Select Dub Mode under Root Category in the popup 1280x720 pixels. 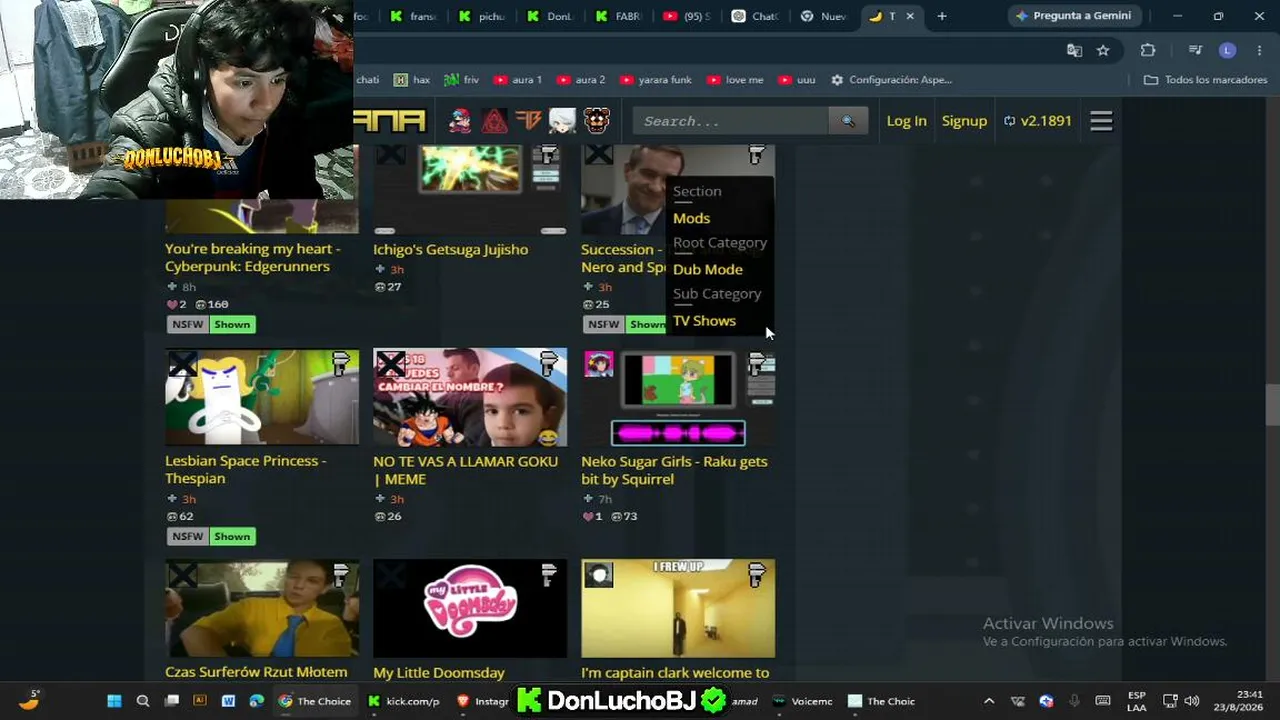coord(708,269)
